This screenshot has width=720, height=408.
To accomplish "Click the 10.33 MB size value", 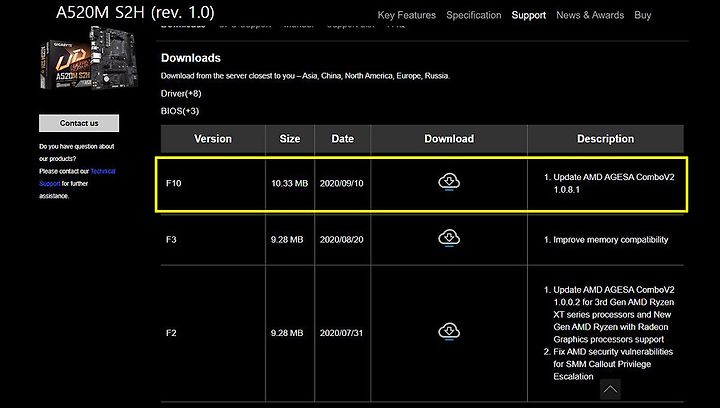I will (x=290, y=184).
